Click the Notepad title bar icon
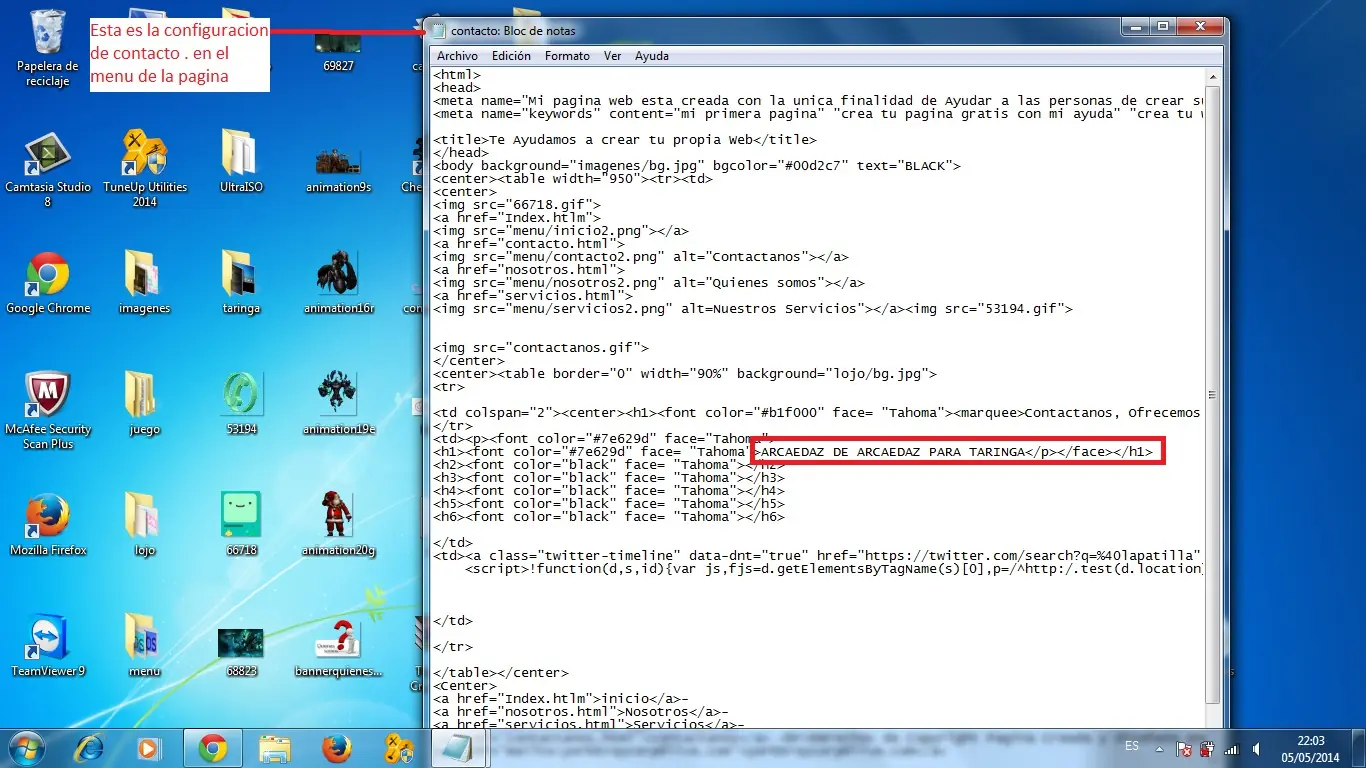 [439, 31]
